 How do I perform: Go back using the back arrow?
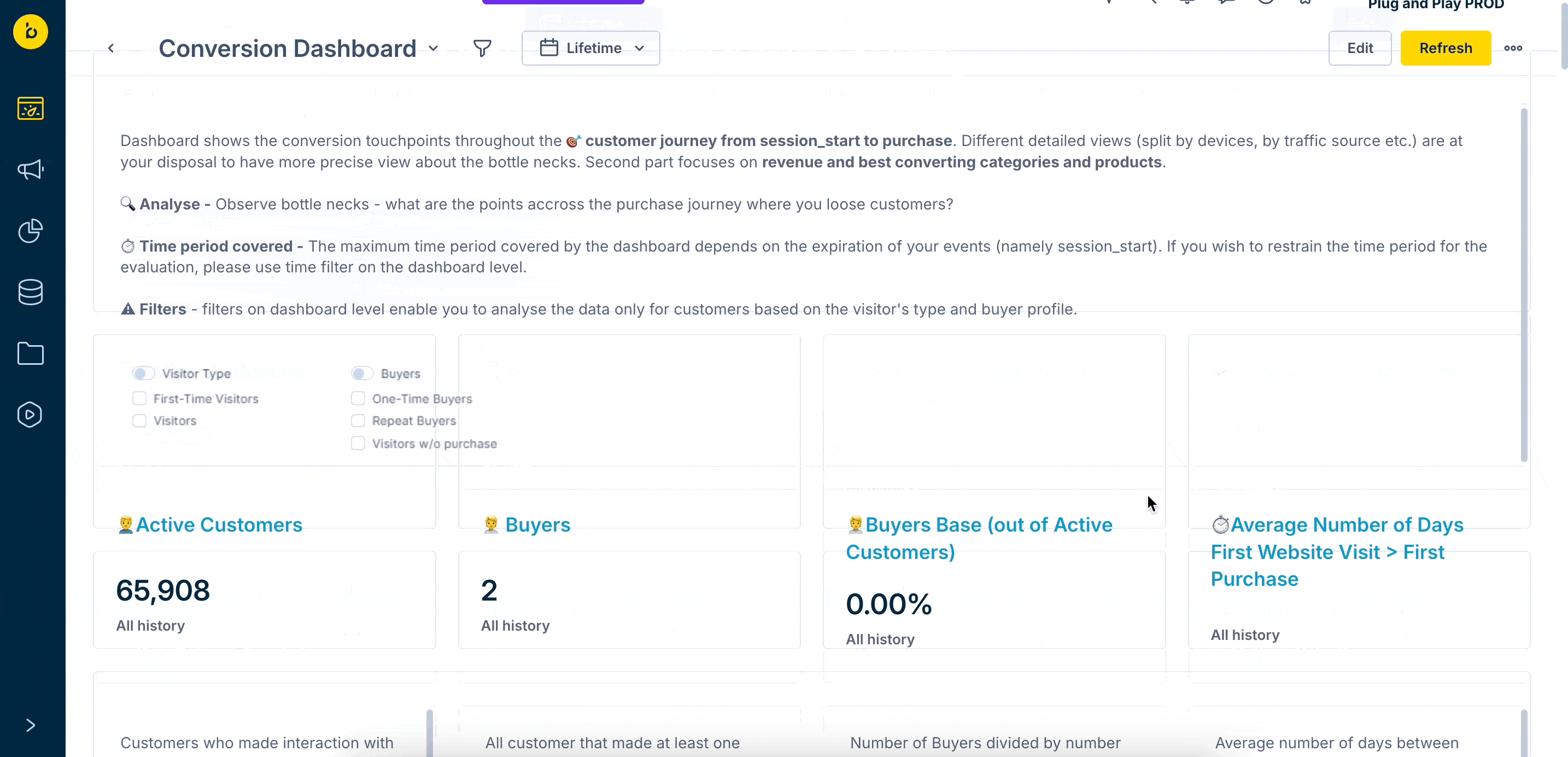tap(111, 48)
